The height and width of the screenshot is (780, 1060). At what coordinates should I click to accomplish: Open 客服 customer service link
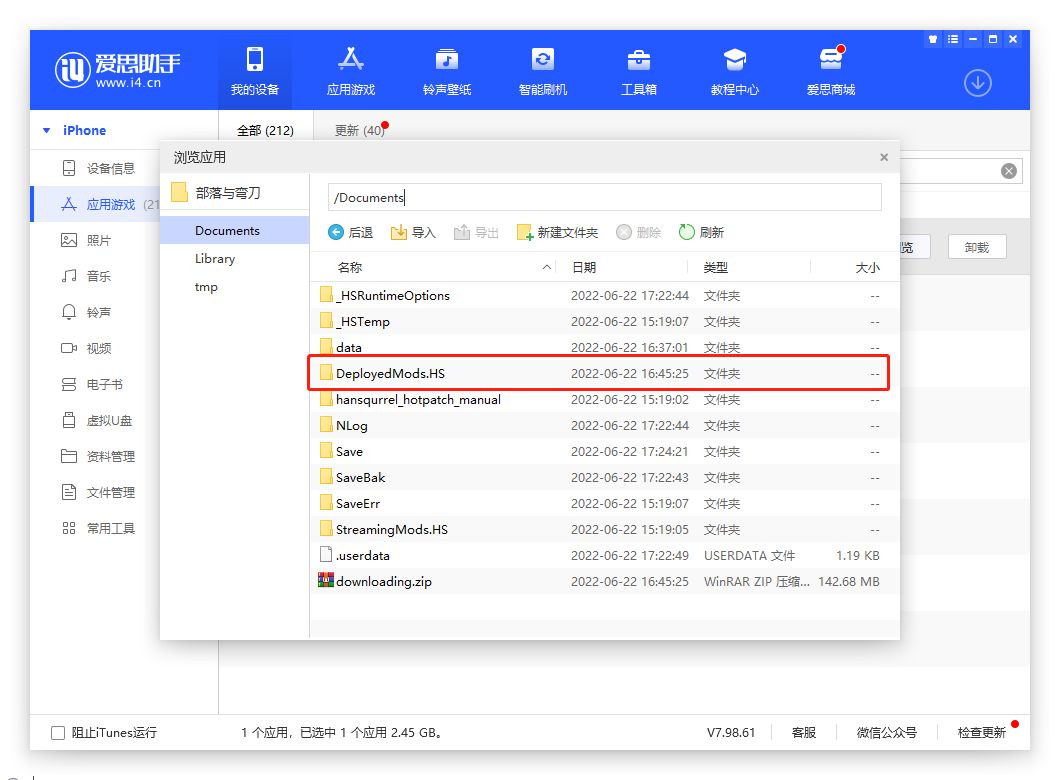[804, 733]
